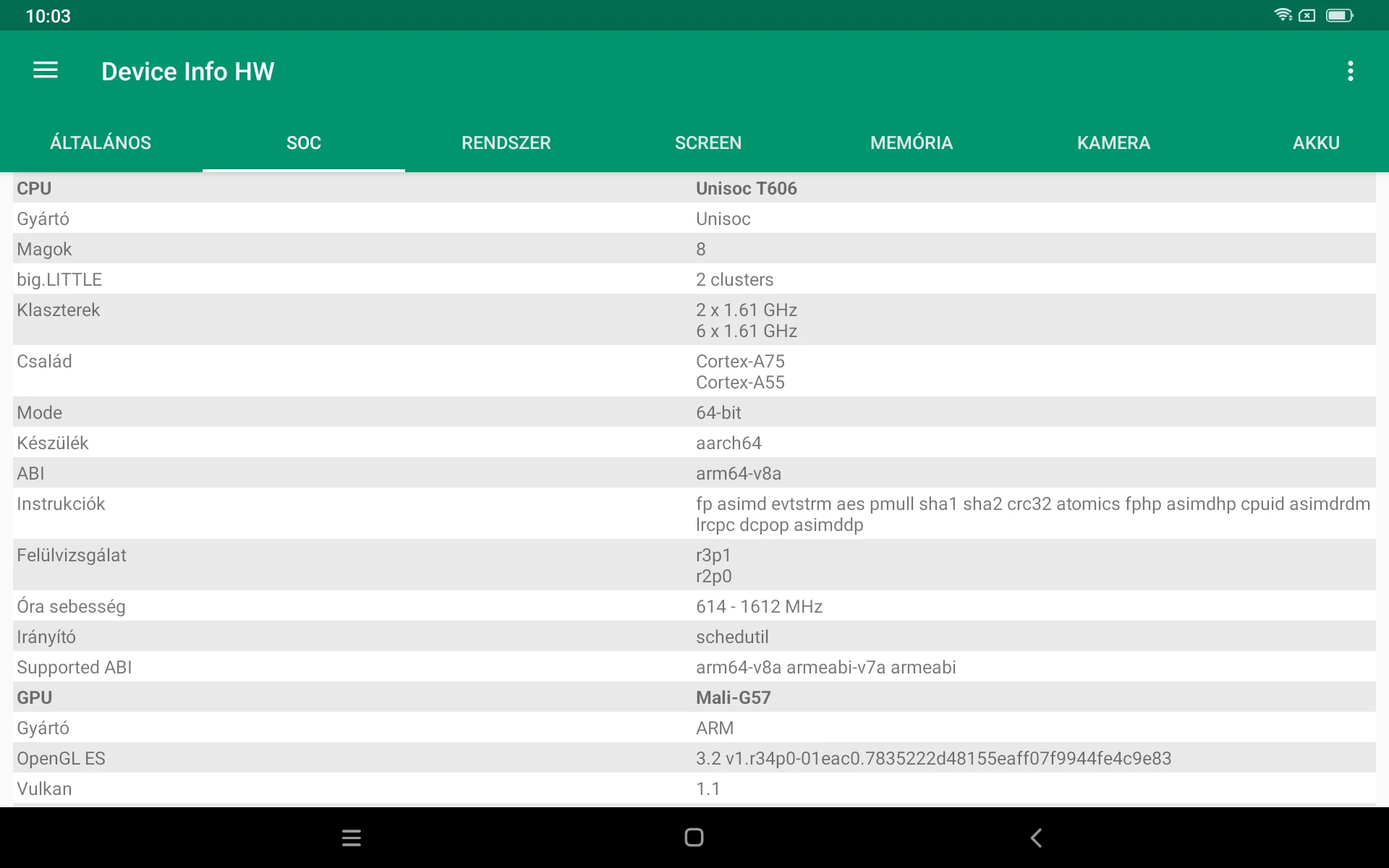Open the hamburger navigation drawer
1389x868 pixels.
point(46,70)
